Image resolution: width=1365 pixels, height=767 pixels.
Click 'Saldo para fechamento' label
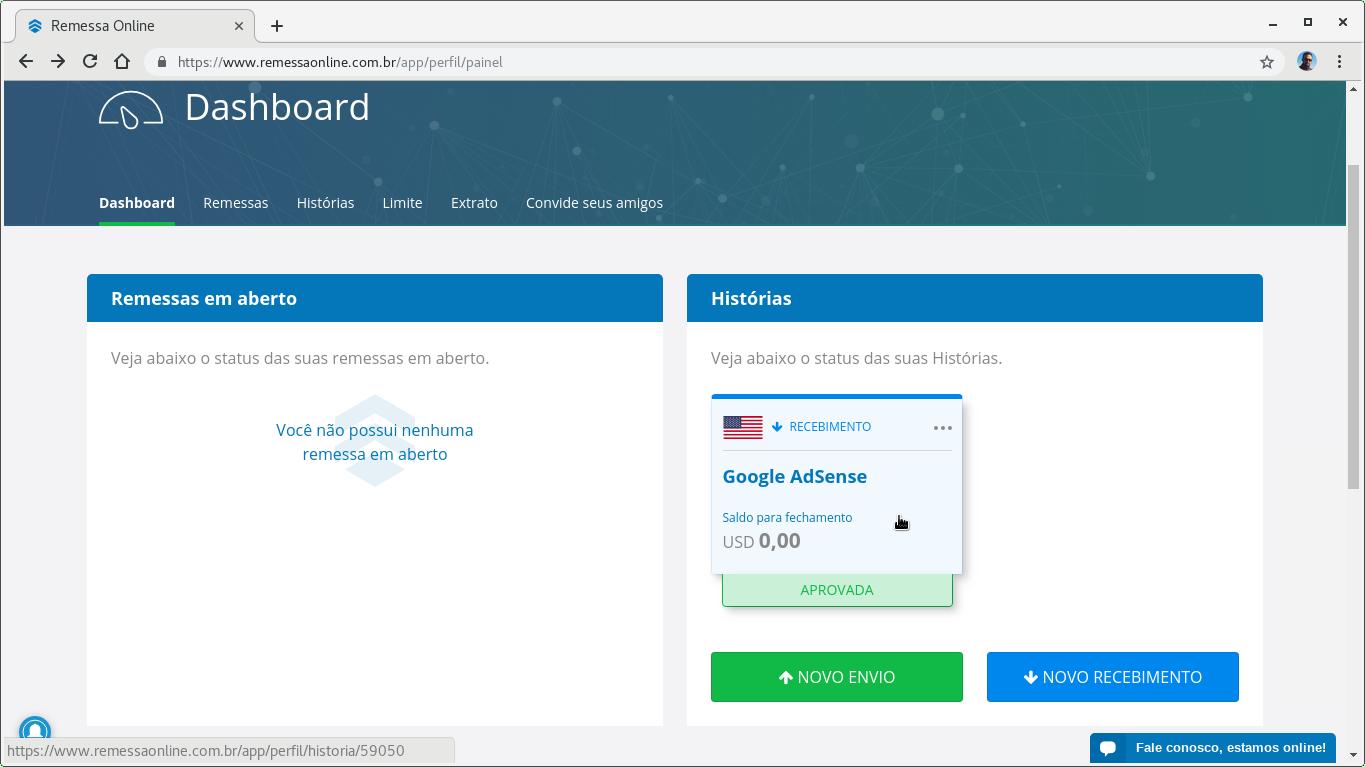(x=788, y=517)
